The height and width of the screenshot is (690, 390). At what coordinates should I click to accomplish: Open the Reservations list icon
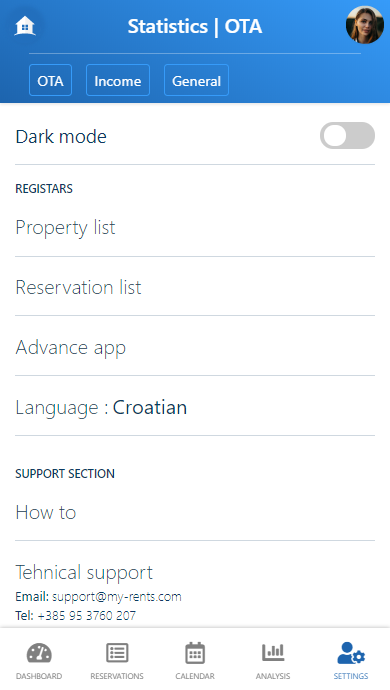(117, 653)
